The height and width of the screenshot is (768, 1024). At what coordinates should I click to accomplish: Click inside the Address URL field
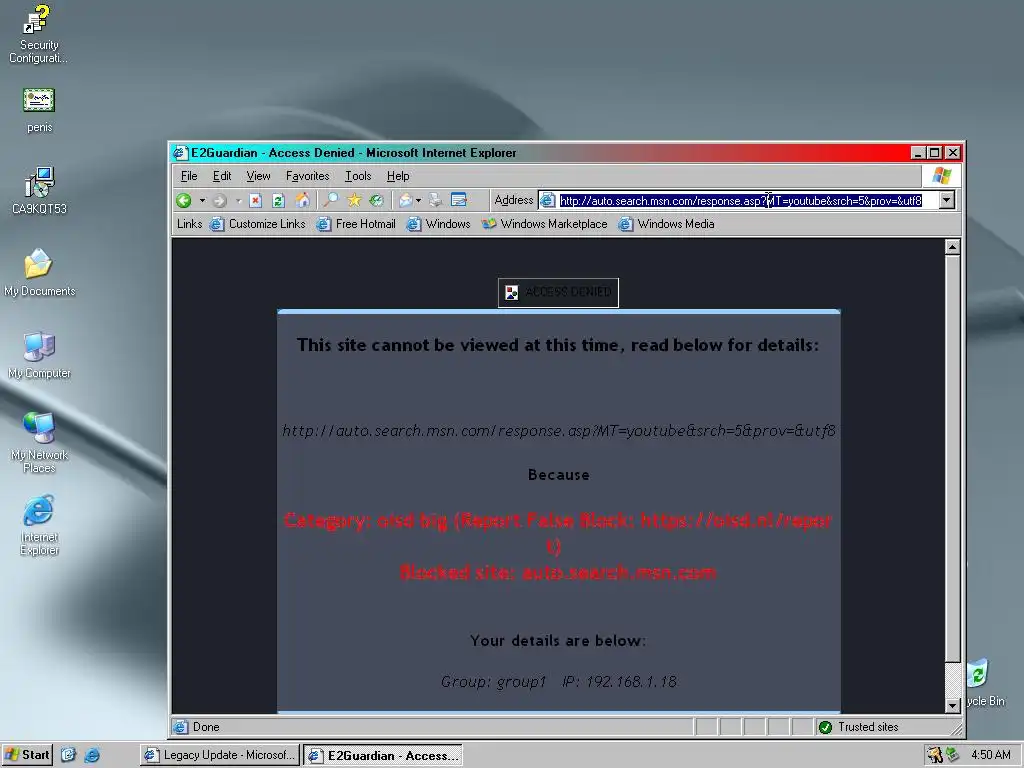pyautogui.click(x=741, y=200)
